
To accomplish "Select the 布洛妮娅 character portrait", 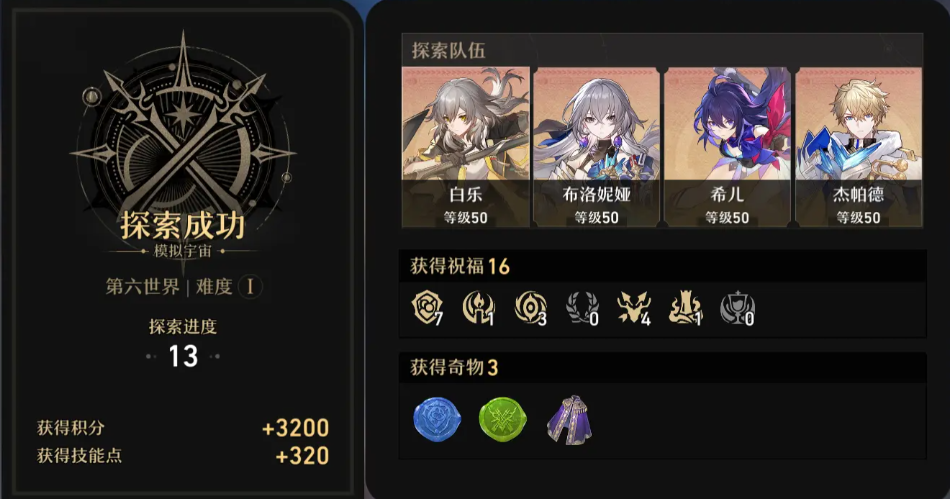I will [x=597, y=147].
